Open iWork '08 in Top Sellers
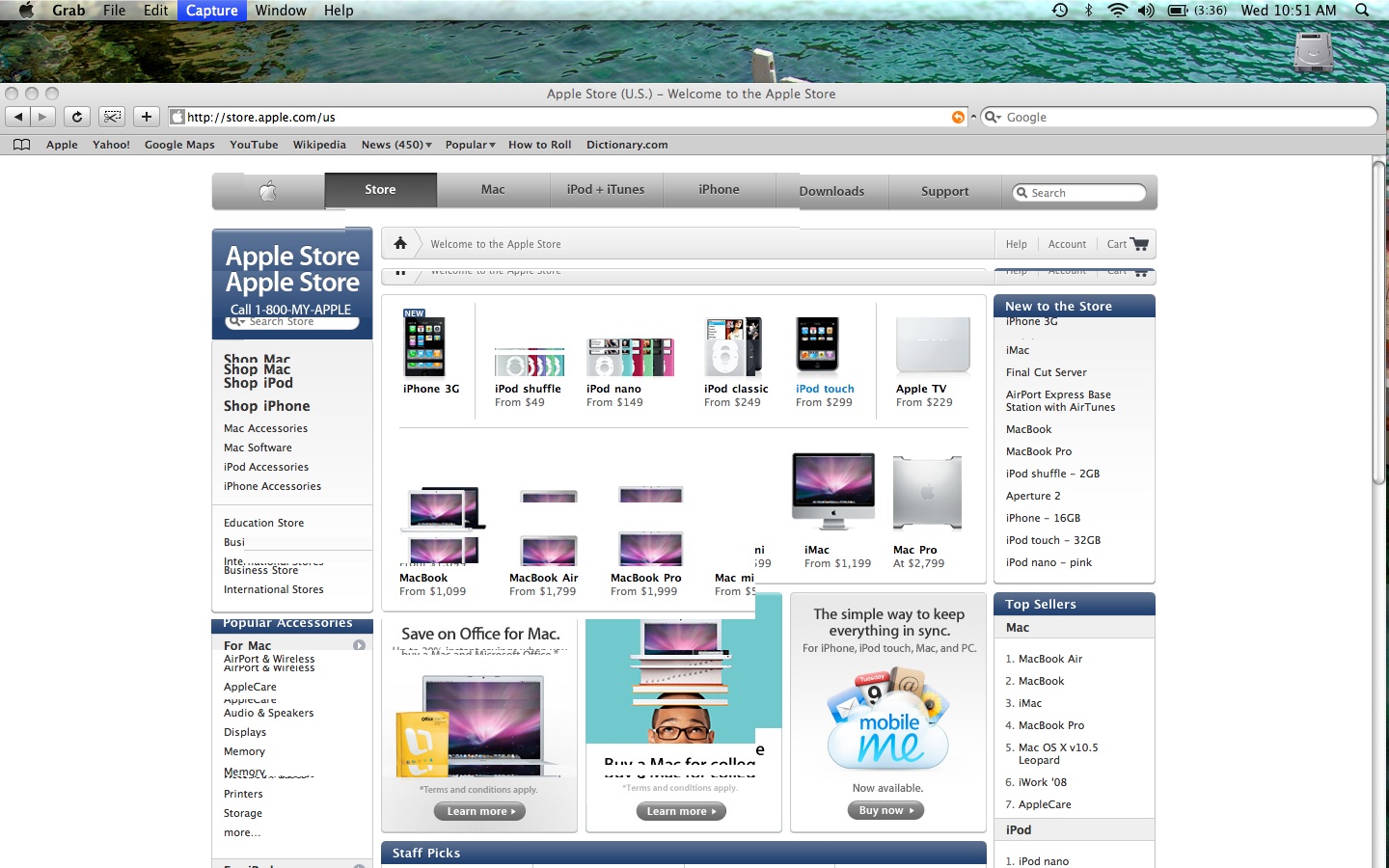The height and width of the screenshot is (868, 1389). [x=1043, y=782]
